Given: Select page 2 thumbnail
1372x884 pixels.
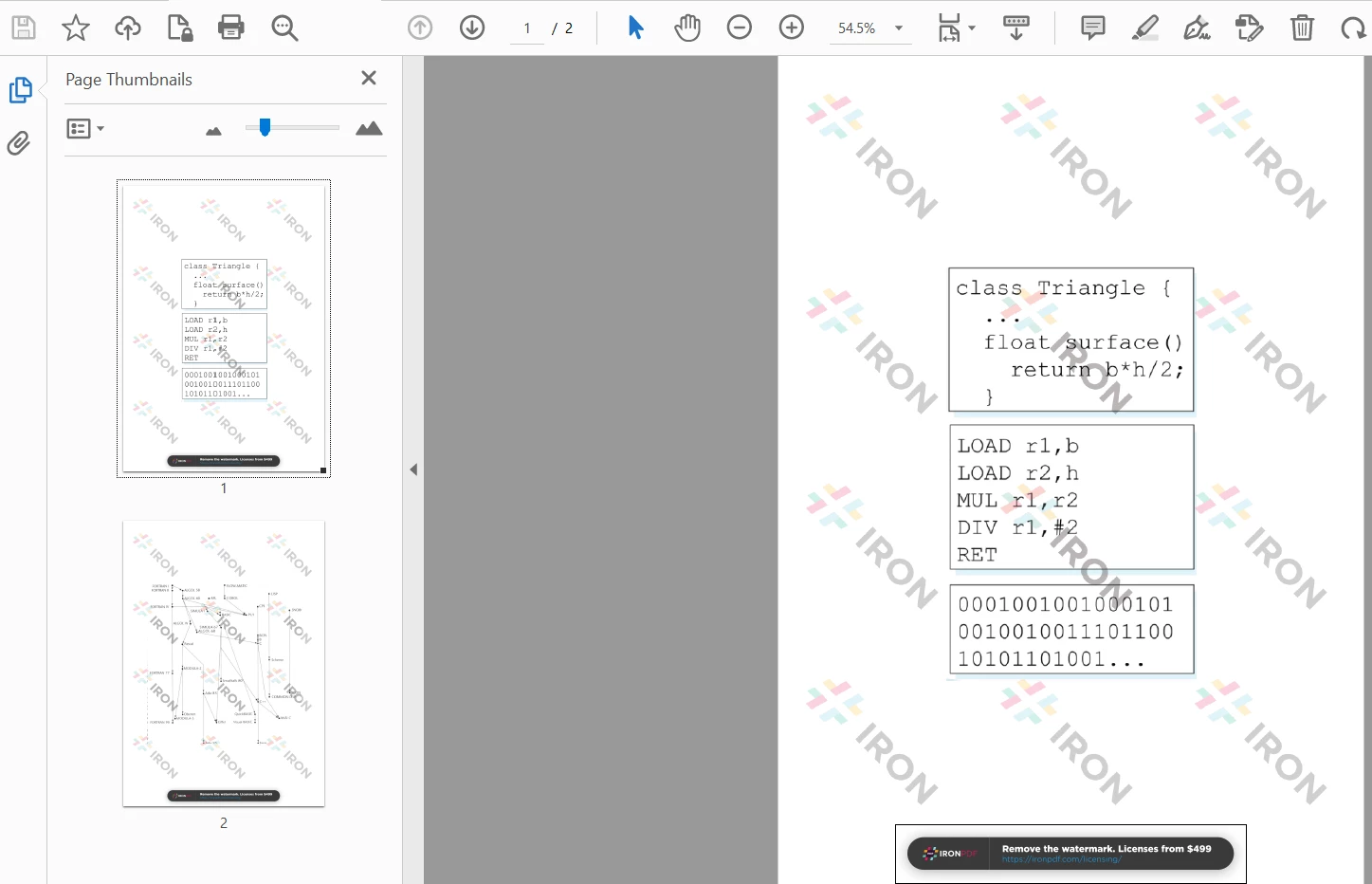Looking at the screenshot, I should [x=224, y=663].
